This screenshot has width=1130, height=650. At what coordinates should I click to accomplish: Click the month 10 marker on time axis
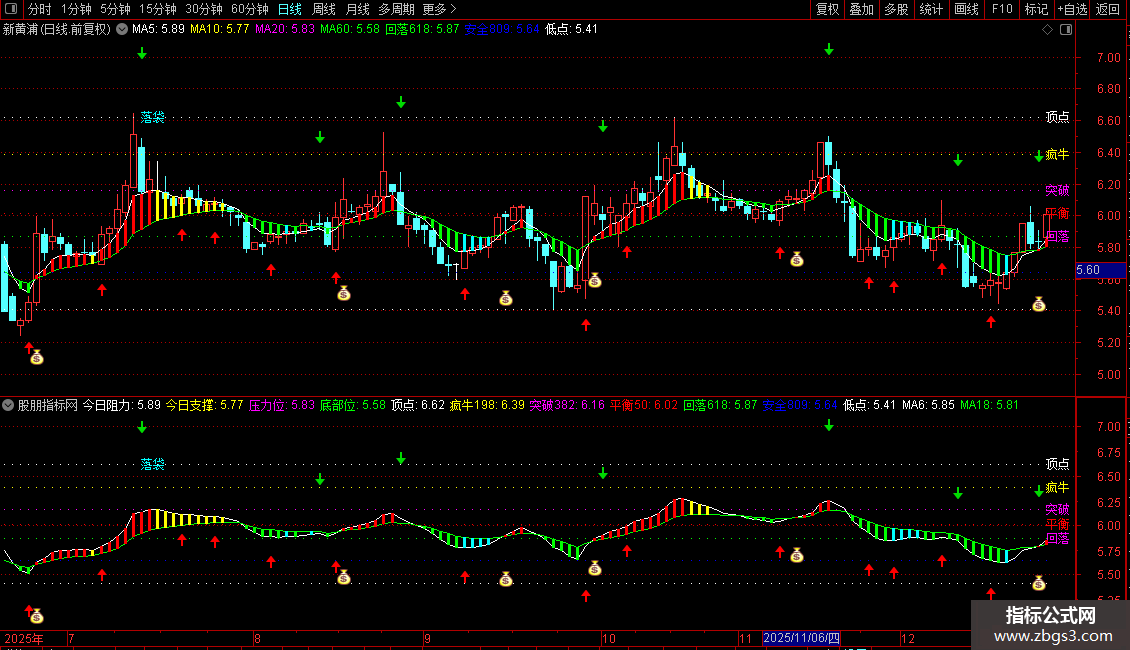609,638
